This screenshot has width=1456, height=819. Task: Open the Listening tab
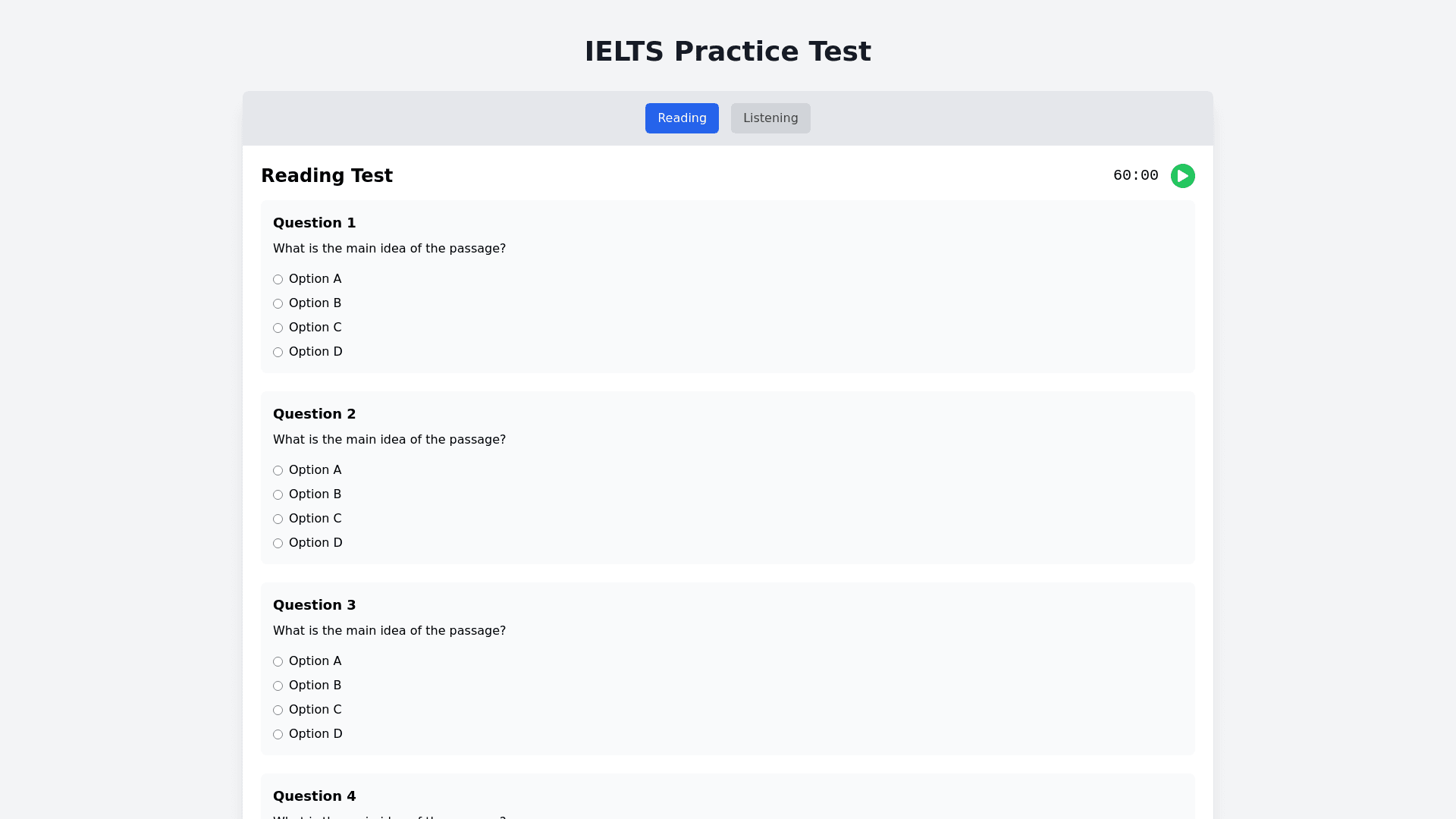770,118
